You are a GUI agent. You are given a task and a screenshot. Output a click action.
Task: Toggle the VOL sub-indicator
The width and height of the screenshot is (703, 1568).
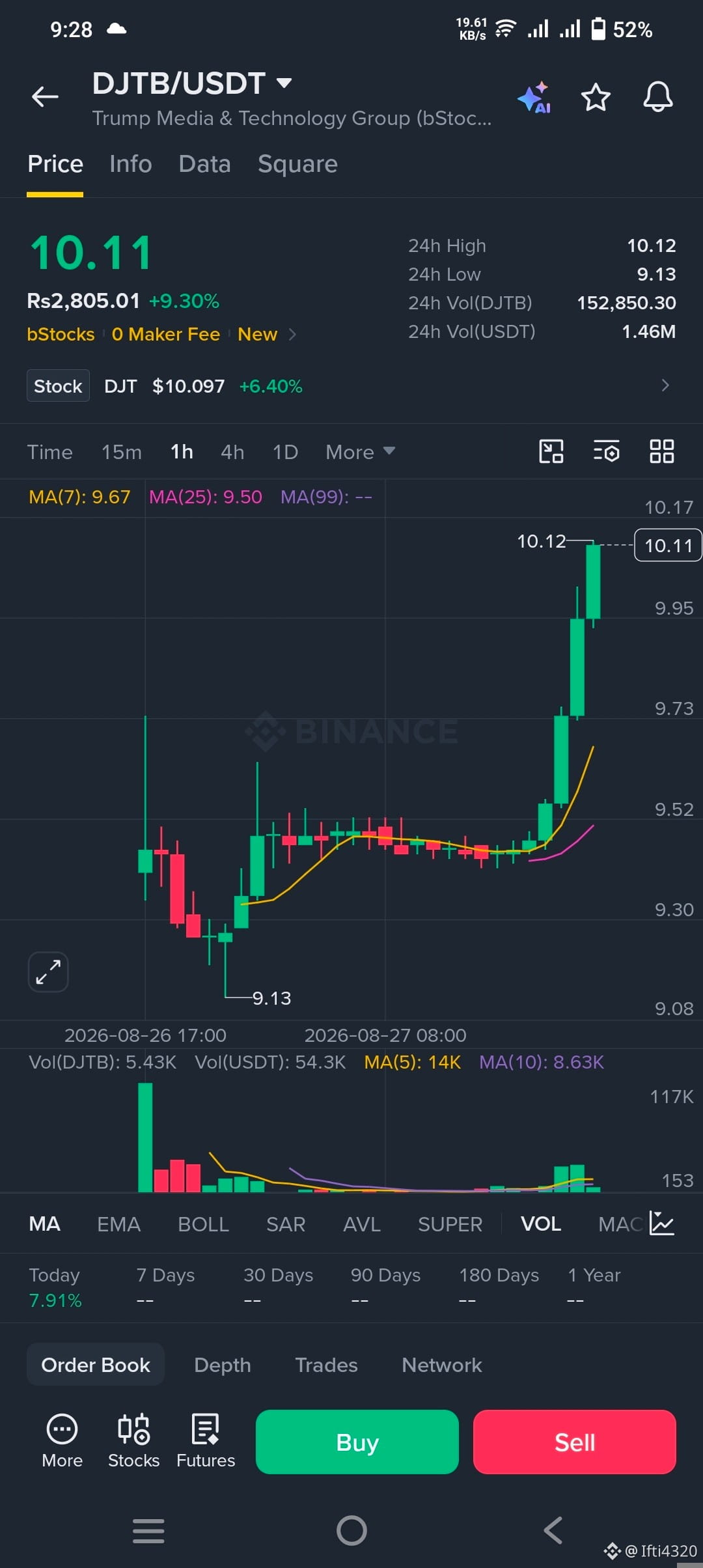[541, 1224]
